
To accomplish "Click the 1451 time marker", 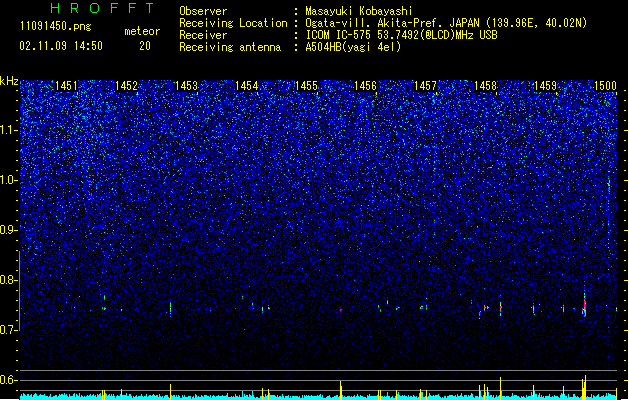I will [x=66, y=86].
